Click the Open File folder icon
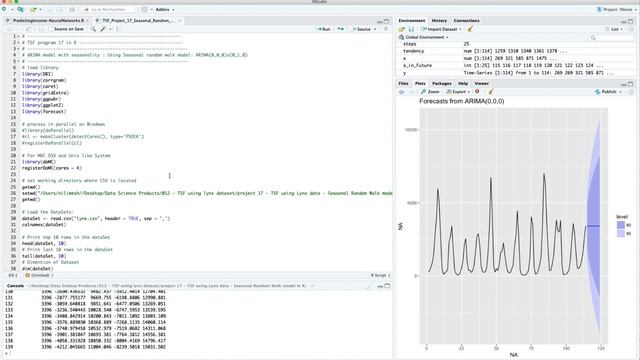 pyautogui.click(x=33, y=9)
